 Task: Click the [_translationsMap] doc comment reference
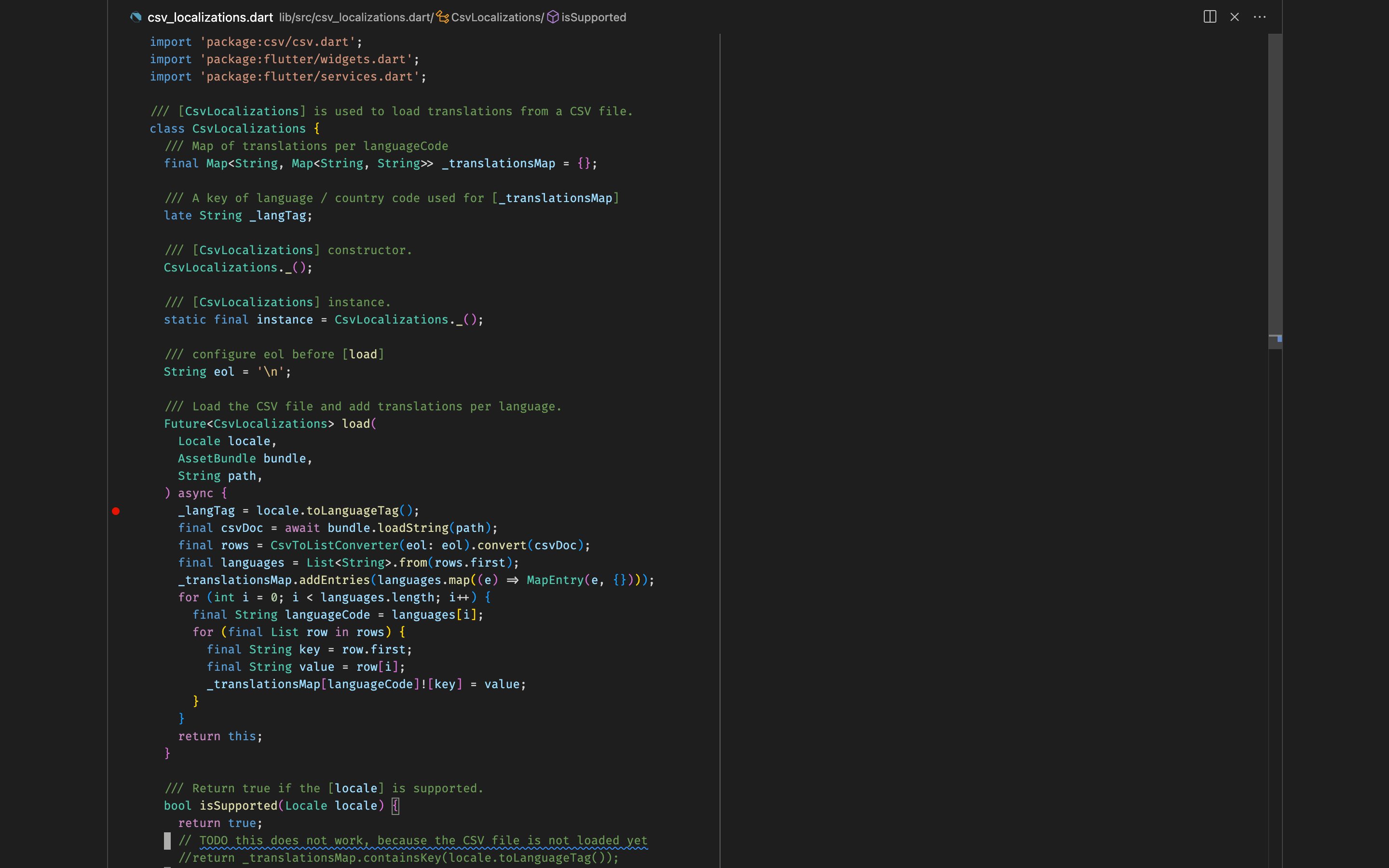click(556, 198)
